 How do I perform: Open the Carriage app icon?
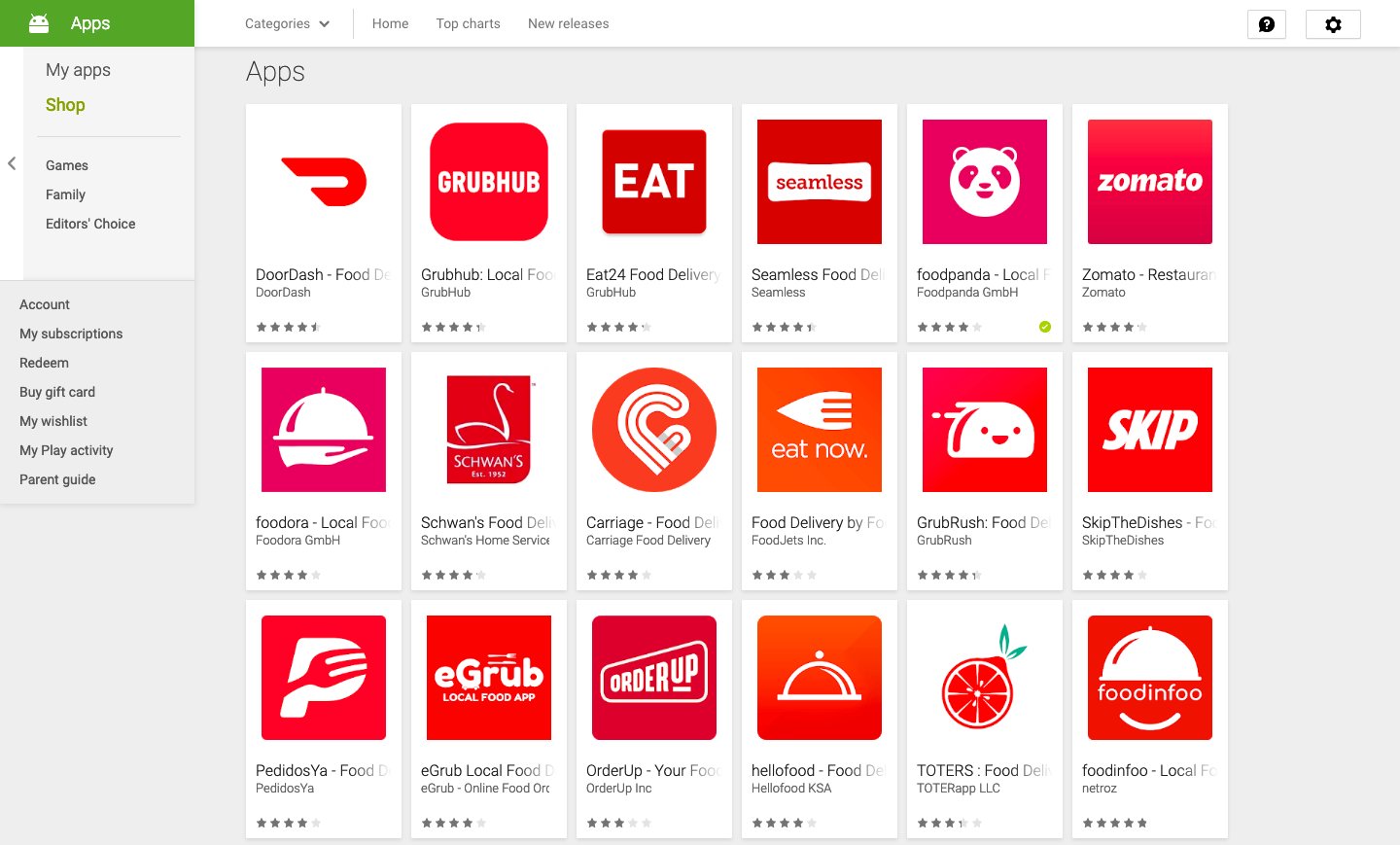[654, 430]
